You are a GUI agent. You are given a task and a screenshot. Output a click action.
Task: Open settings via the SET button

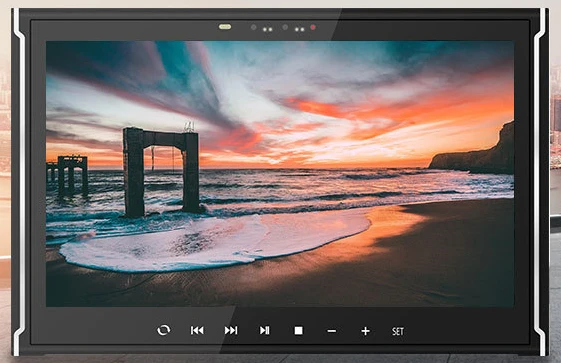pyautogui.click(x=398, y=331)
